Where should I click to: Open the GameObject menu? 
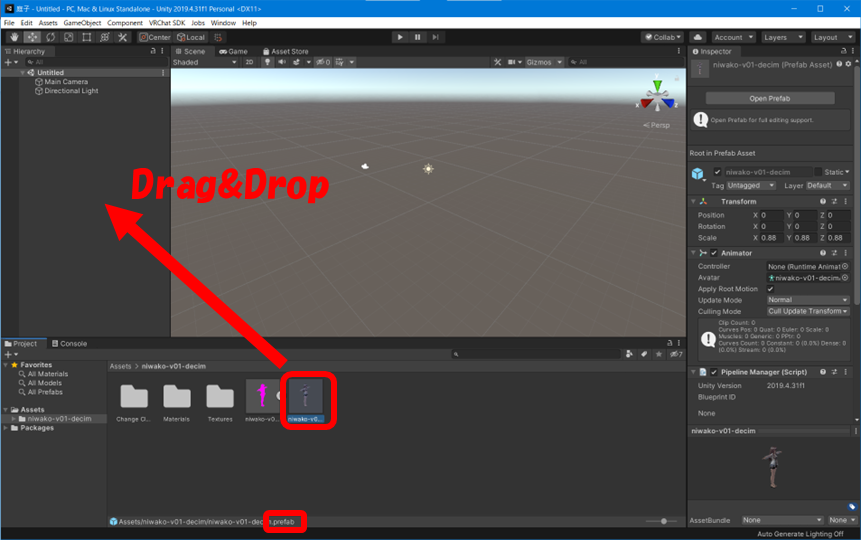[82, 22]
